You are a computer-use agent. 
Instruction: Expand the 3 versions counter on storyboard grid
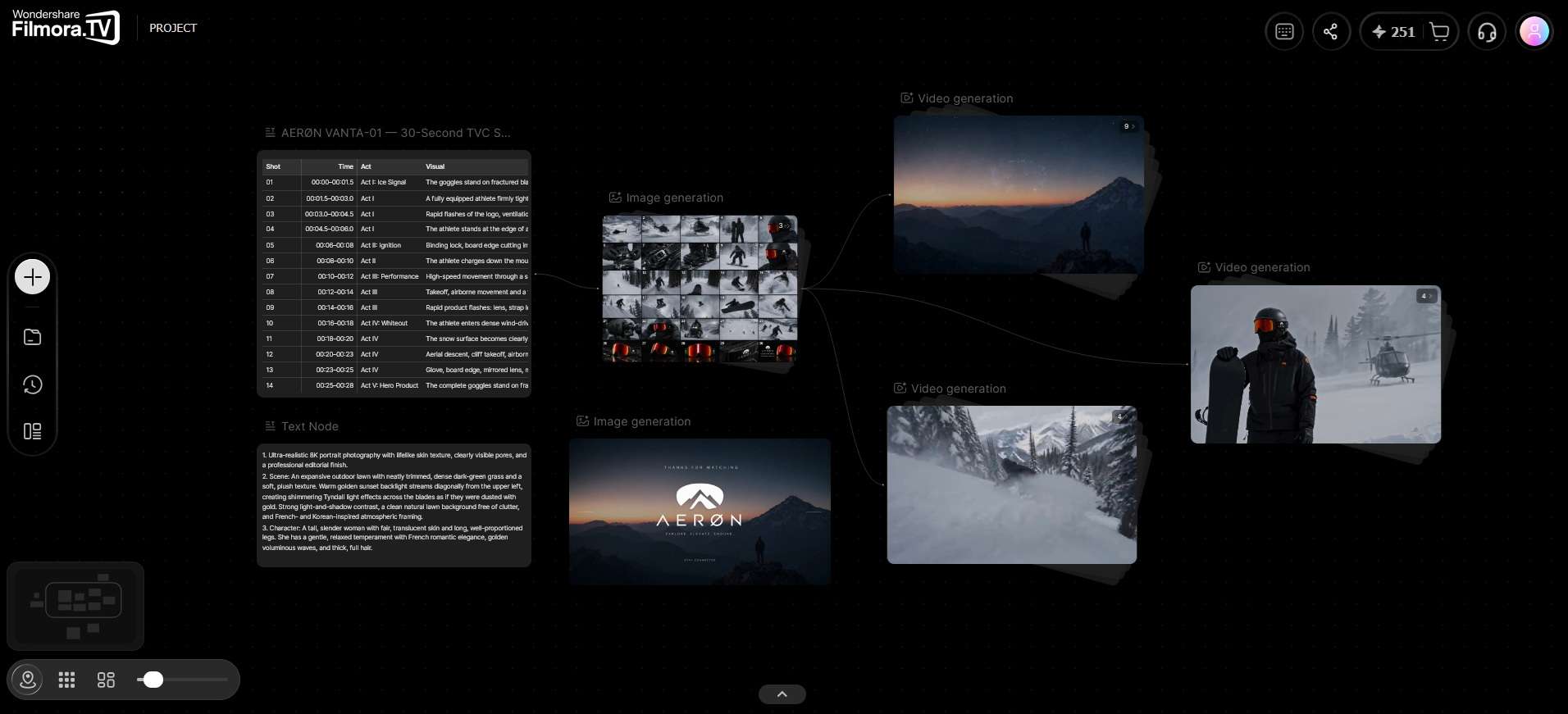pyautogui.click(x=784, y=225)
